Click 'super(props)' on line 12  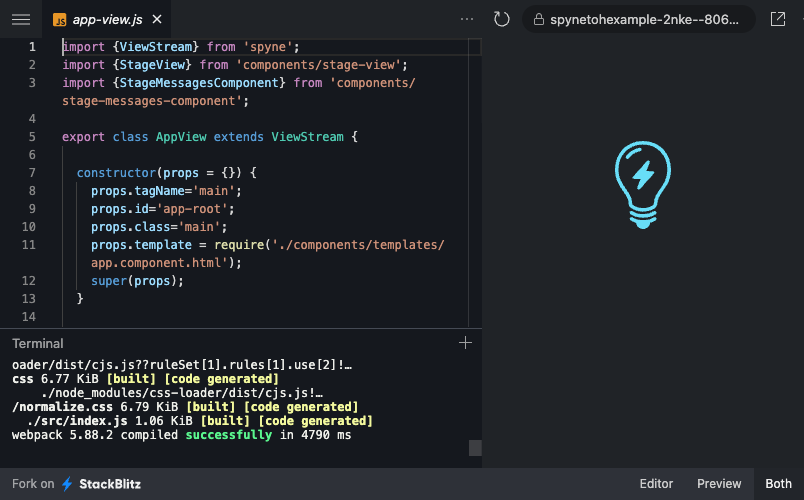coord(134,281)
